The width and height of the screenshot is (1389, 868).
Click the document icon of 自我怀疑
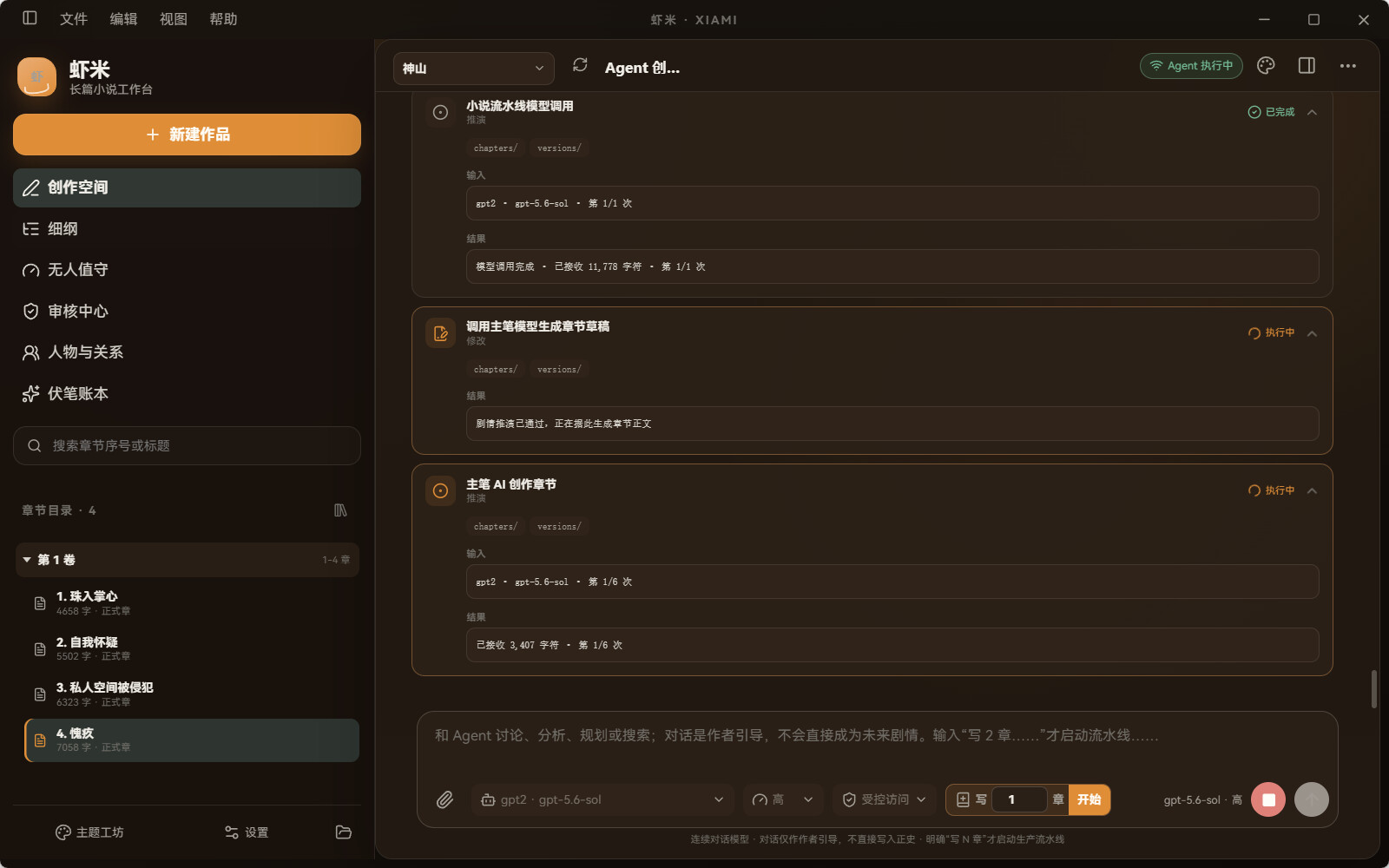tap(40, 649)
